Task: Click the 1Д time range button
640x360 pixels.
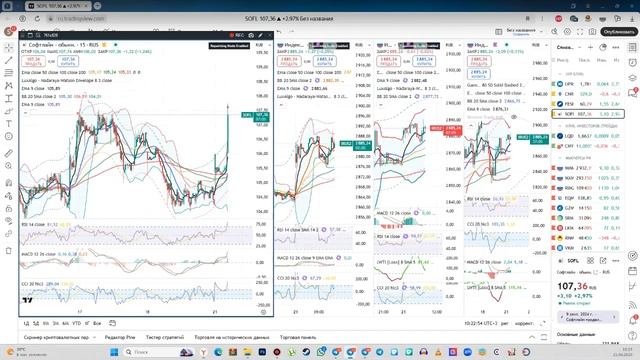Action: tap(27, 323)
